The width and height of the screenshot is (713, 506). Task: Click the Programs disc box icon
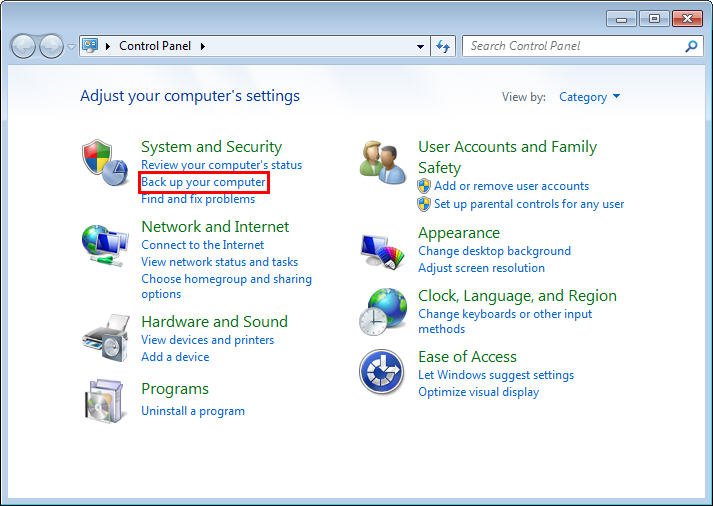point(104,401)
